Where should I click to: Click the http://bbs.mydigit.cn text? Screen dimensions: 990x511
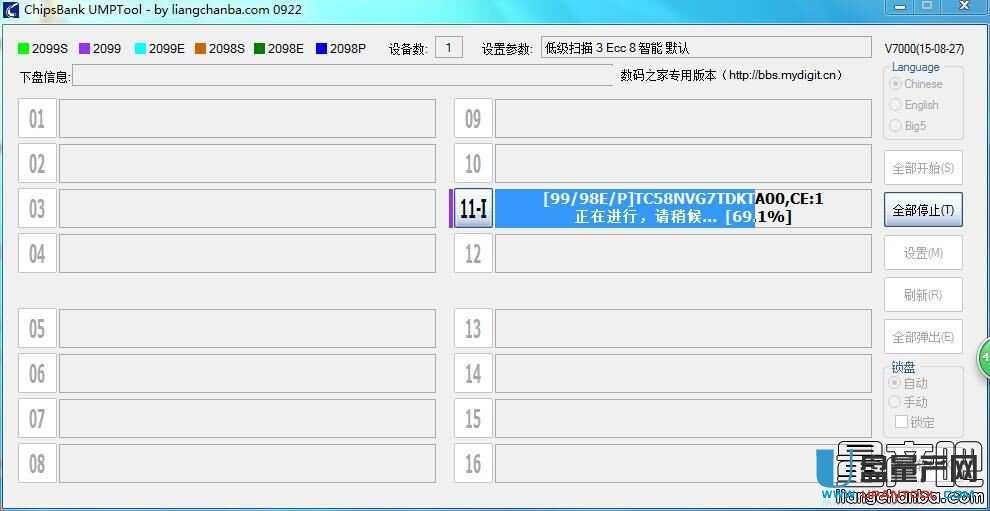(x=783, y=75)
